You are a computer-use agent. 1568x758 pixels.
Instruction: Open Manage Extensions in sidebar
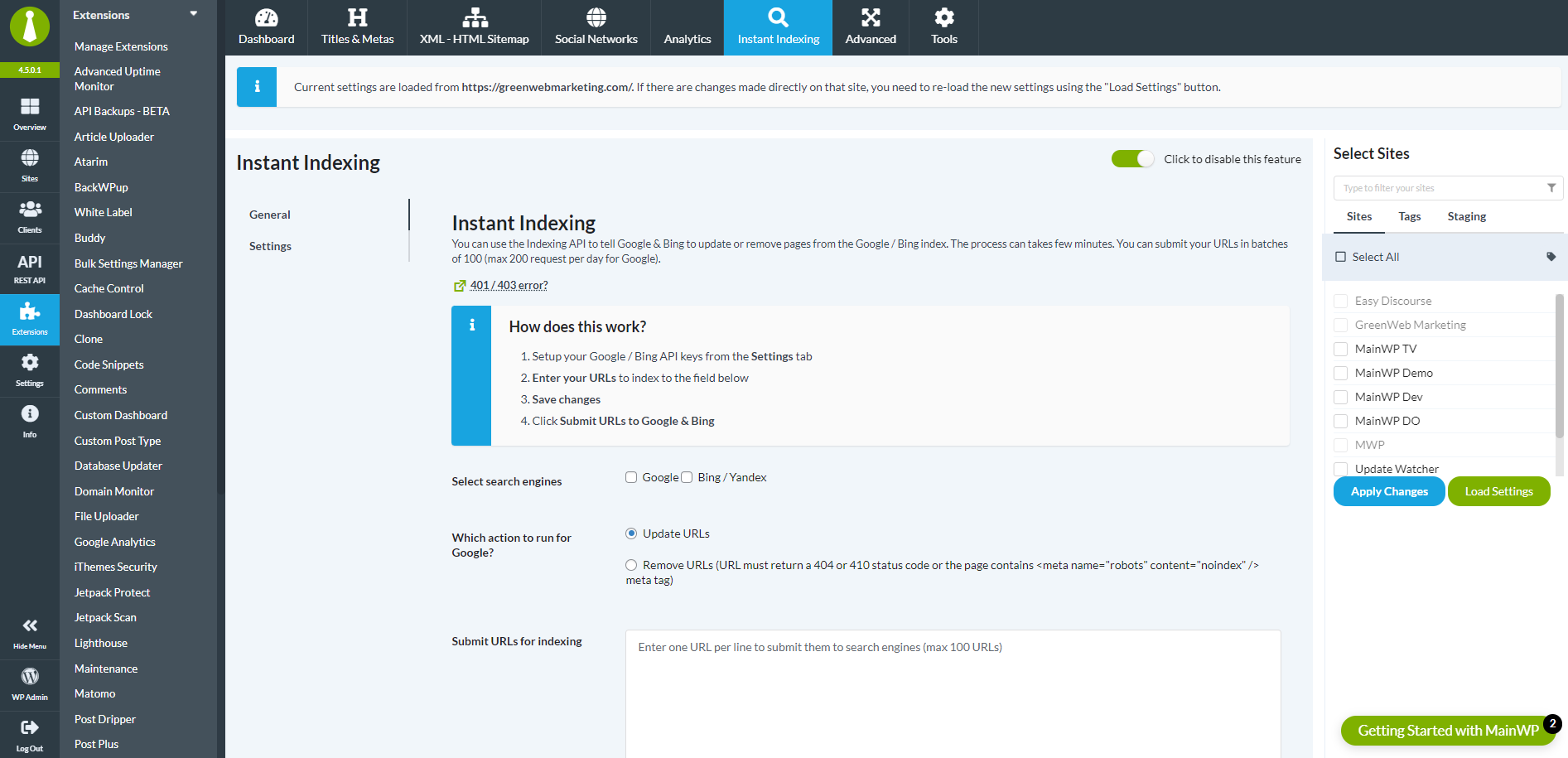pyautogui.click(x=121, y=46)
